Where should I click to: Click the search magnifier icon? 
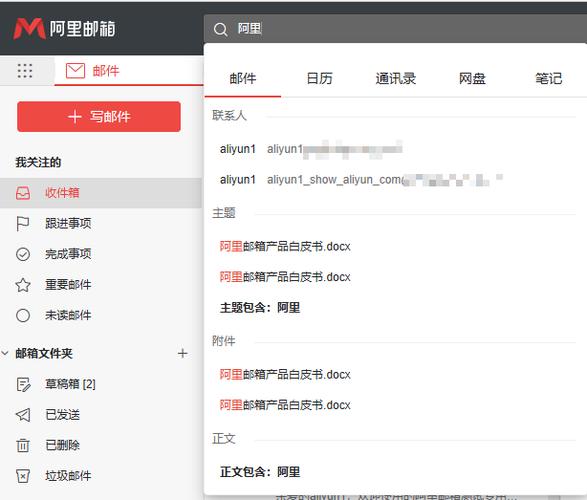(x=220, y=29)
